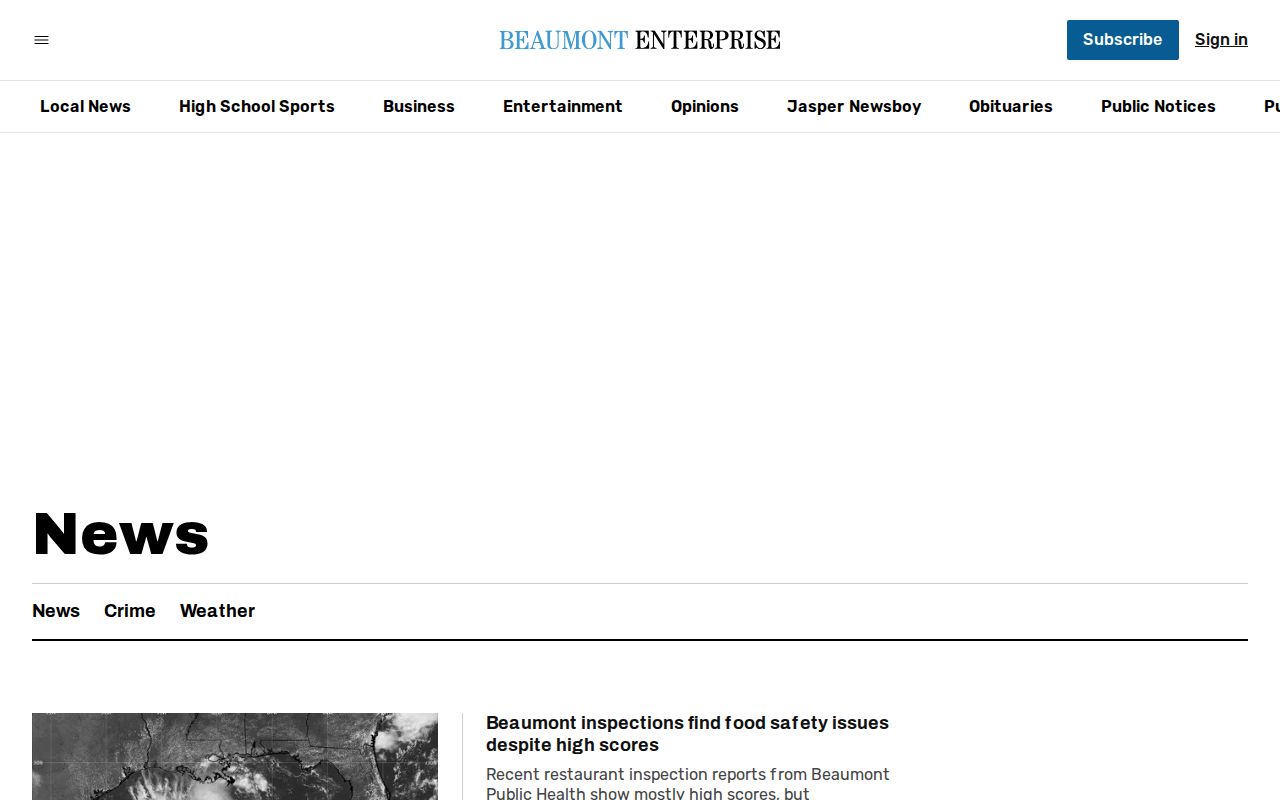Switch to the Weather sub-tab

tap(217, 611)
